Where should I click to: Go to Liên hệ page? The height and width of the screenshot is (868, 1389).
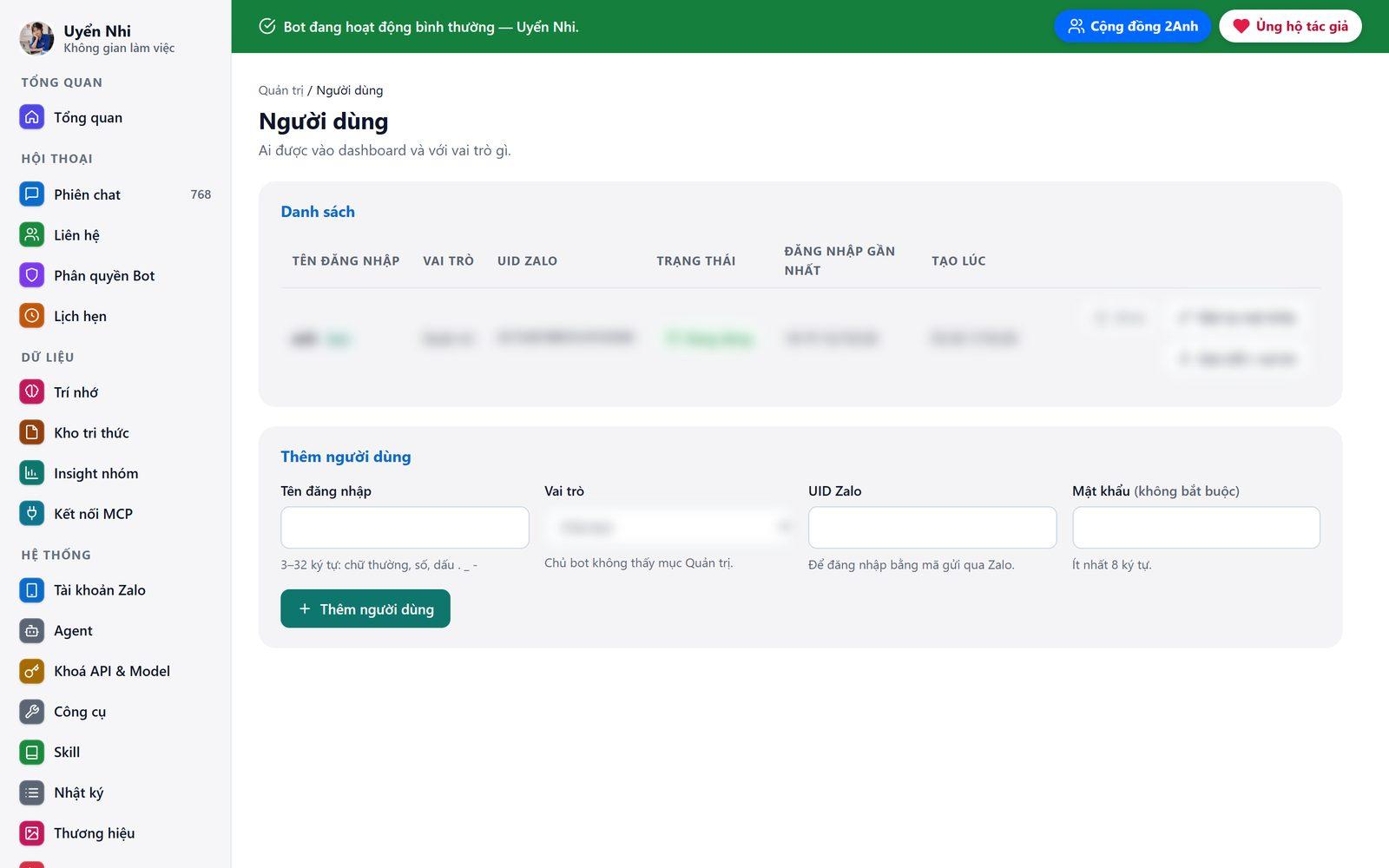coord(115,235)
